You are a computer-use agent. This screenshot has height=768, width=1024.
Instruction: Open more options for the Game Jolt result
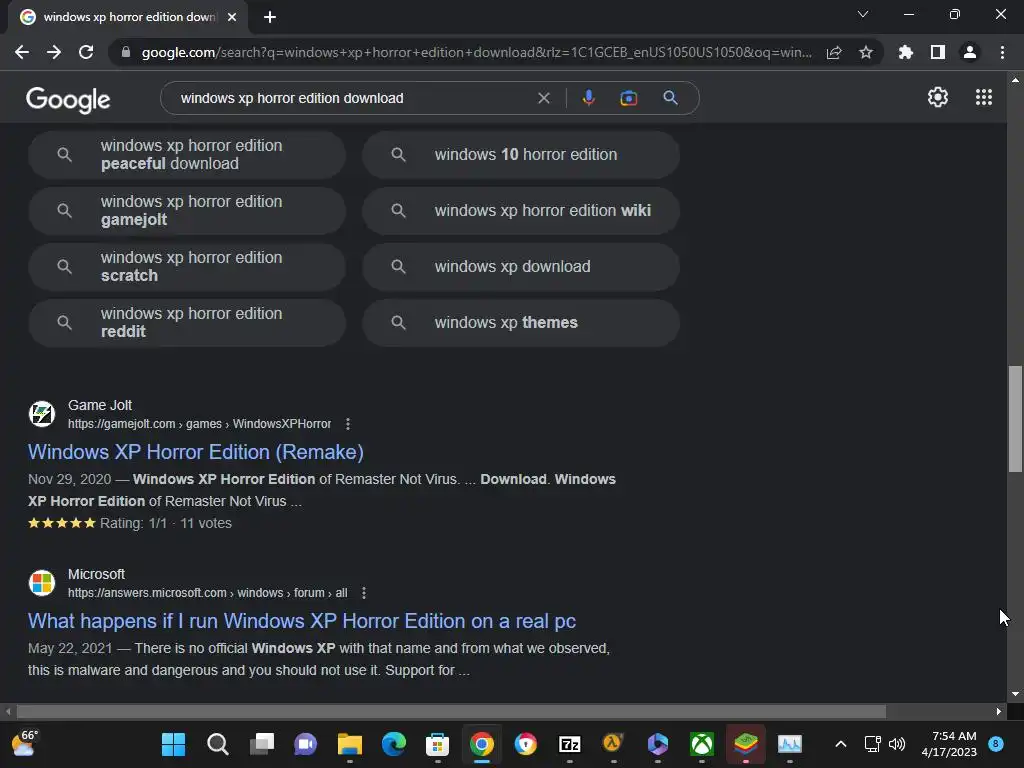pyautogui.click(x=348, y=424)
